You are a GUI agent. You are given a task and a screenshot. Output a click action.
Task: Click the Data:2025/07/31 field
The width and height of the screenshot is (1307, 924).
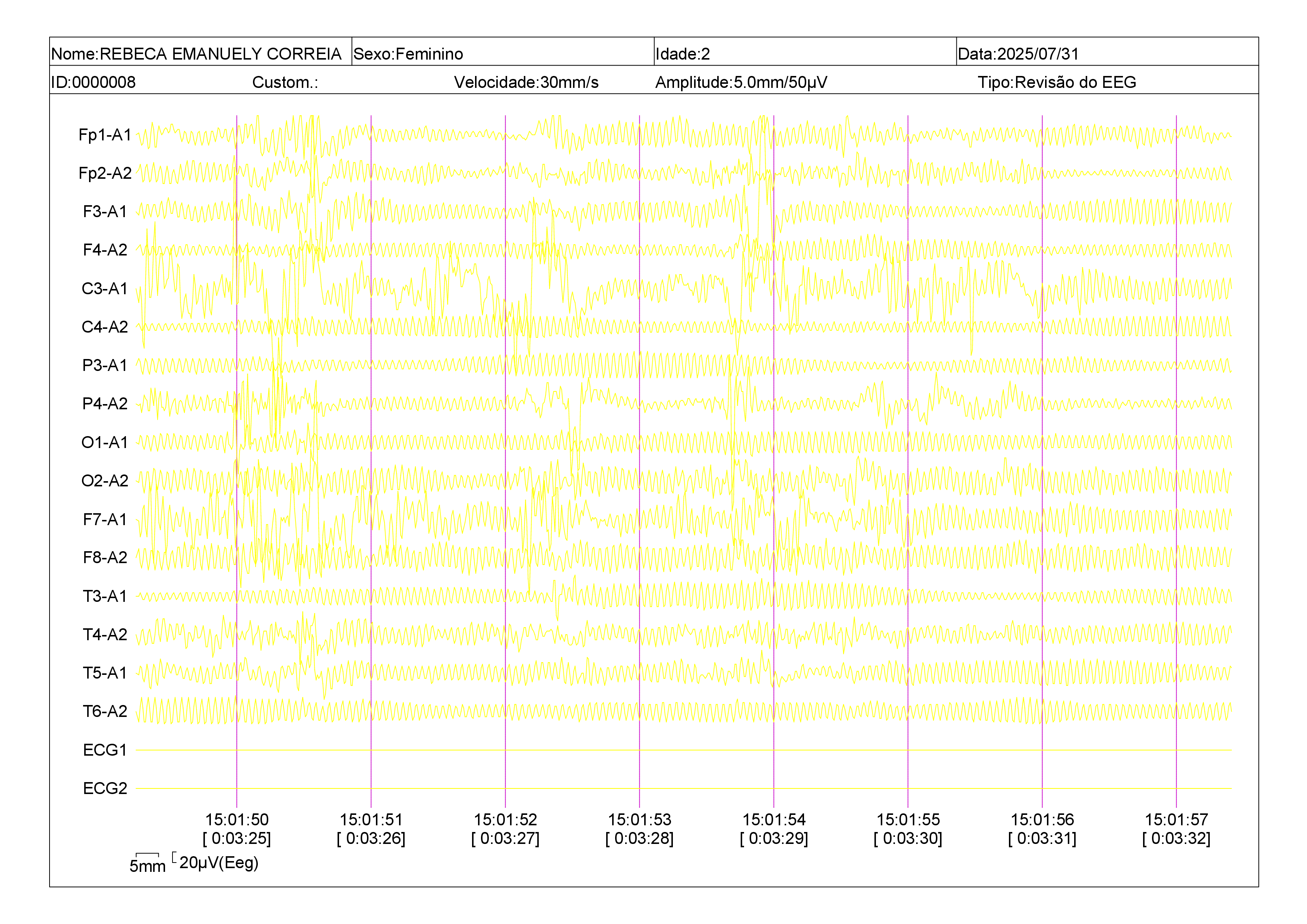[1018, 54]
